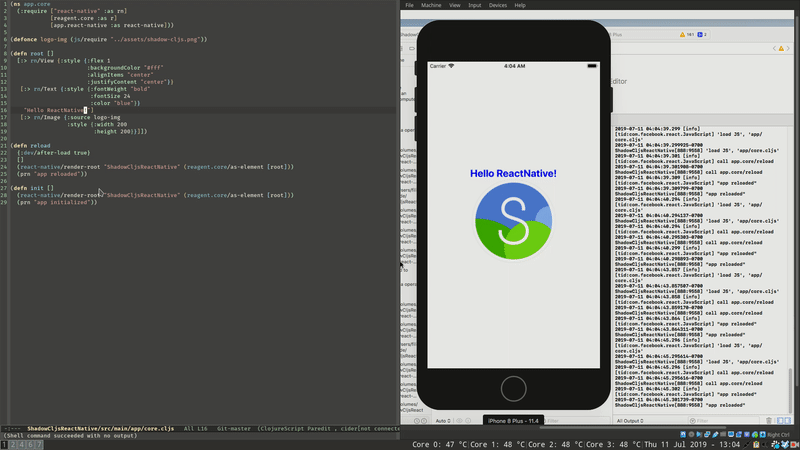Open the Auto variables view dropdown
The image size is (800, 450).
[x=443, y=421]
